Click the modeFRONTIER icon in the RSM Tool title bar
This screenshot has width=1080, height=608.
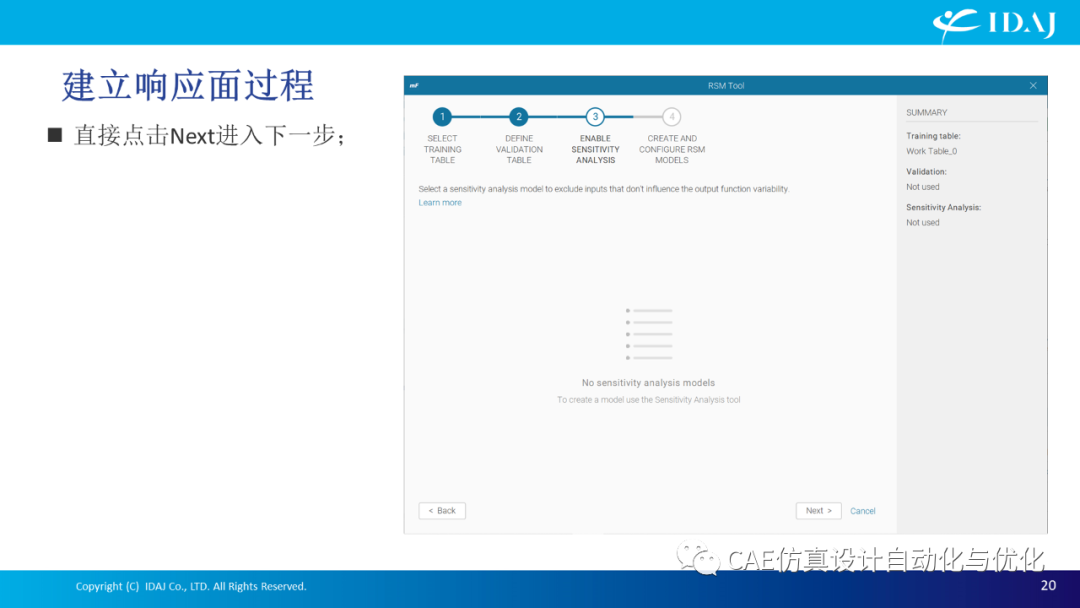[414, 85]
